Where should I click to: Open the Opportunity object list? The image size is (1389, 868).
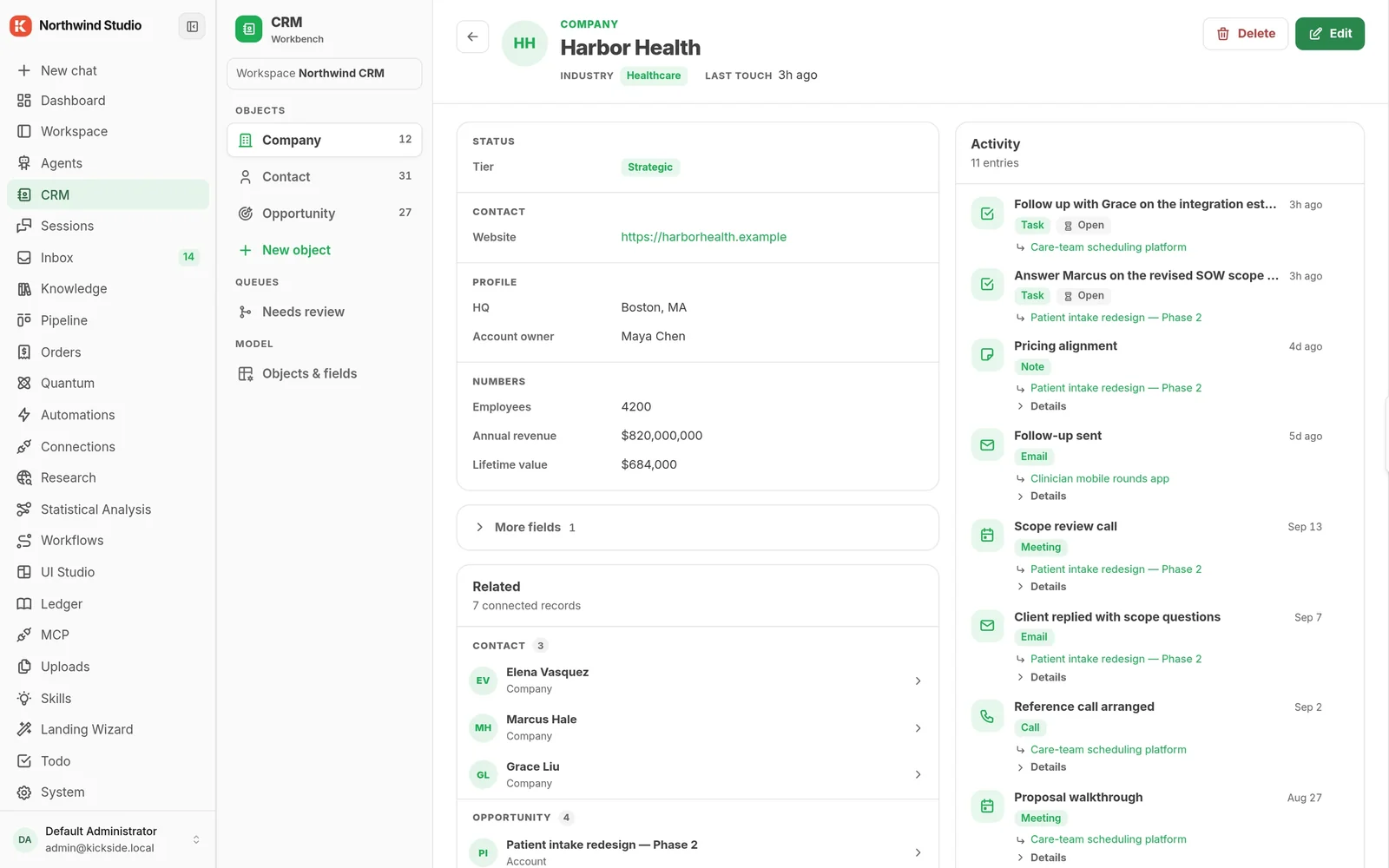[325, 214]
